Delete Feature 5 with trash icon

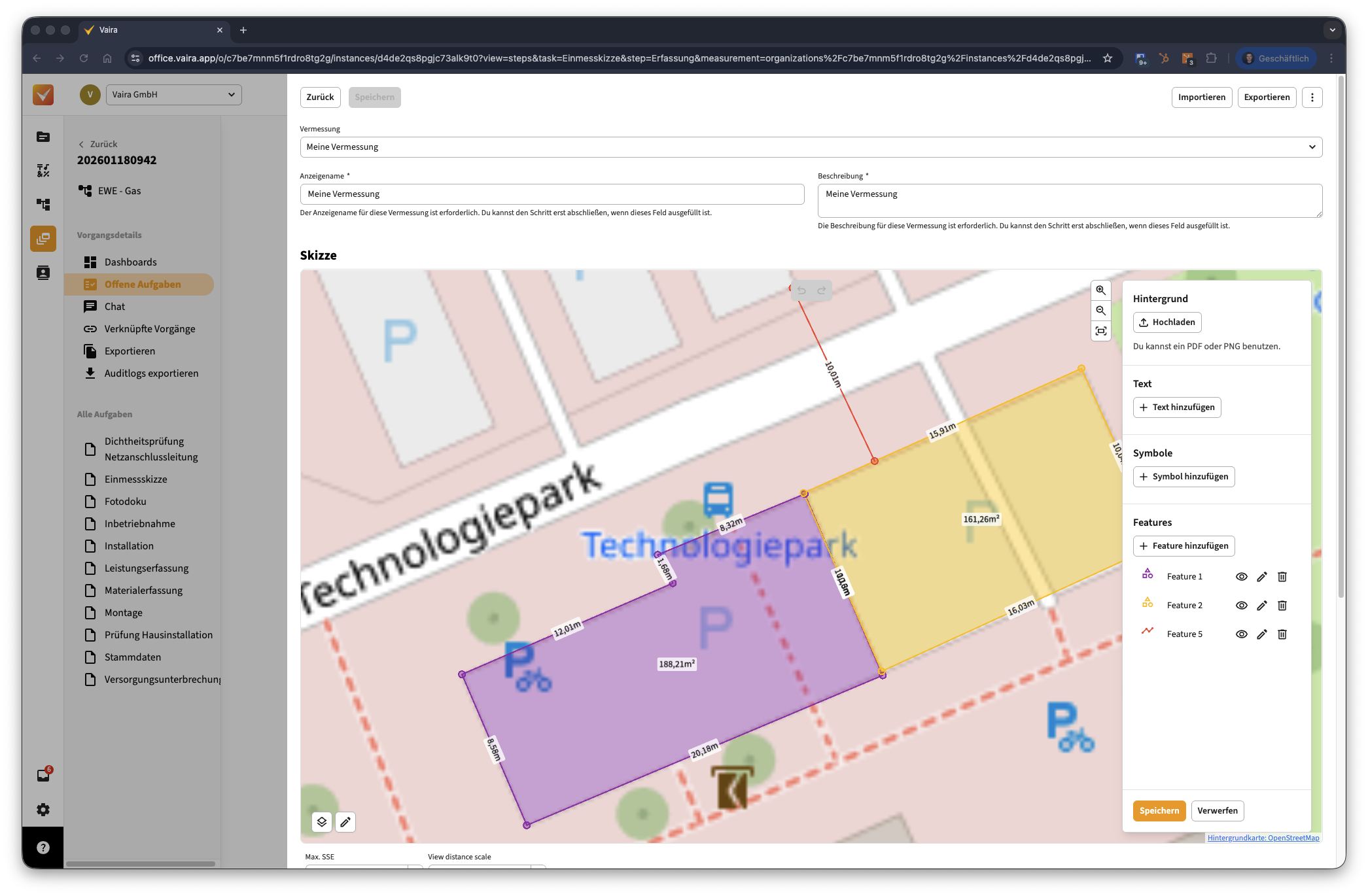(x=1282, y=634)
